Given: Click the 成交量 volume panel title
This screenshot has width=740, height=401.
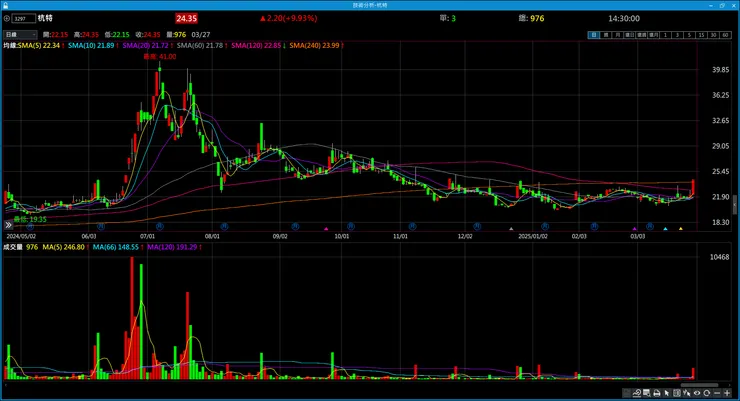Looking at the screenshot, I should tap(13, 247).
